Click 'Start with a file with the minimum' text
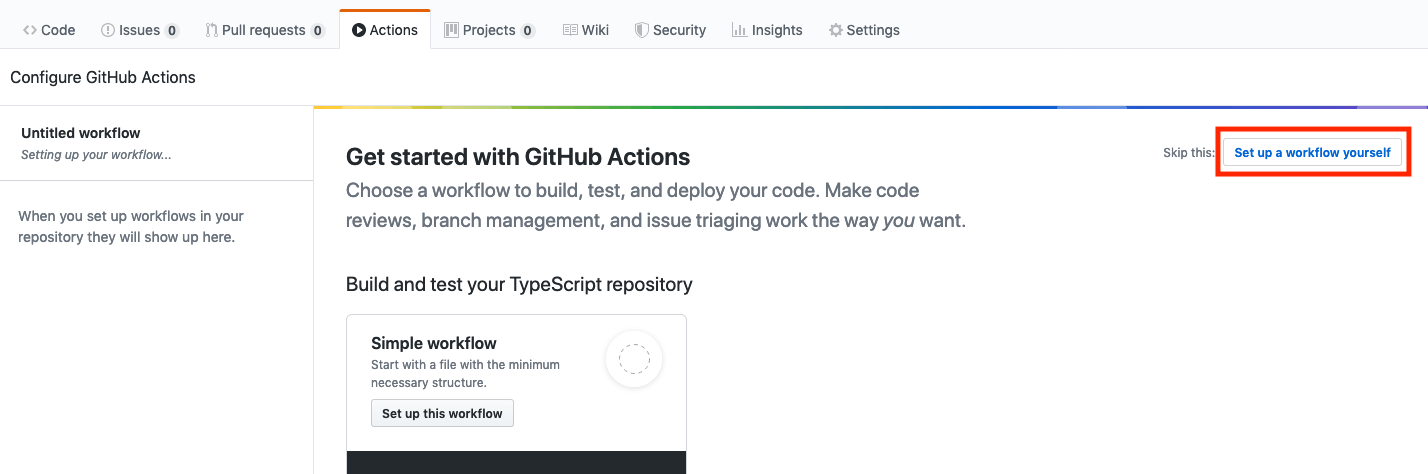1428x474 pixels. click(x=465, y=365)
